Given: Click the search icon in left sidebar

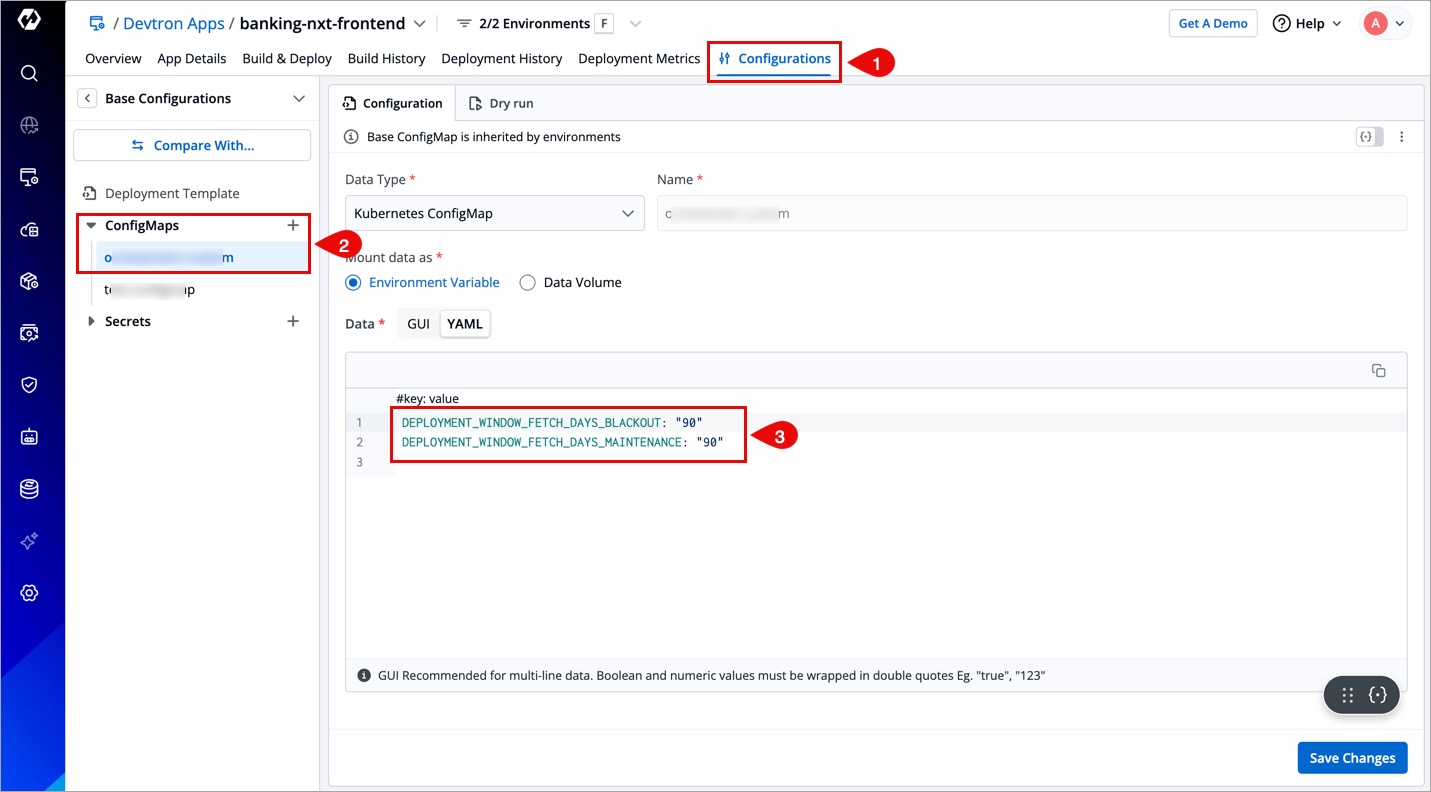Looking at the screenshot, I should (29, 73).
